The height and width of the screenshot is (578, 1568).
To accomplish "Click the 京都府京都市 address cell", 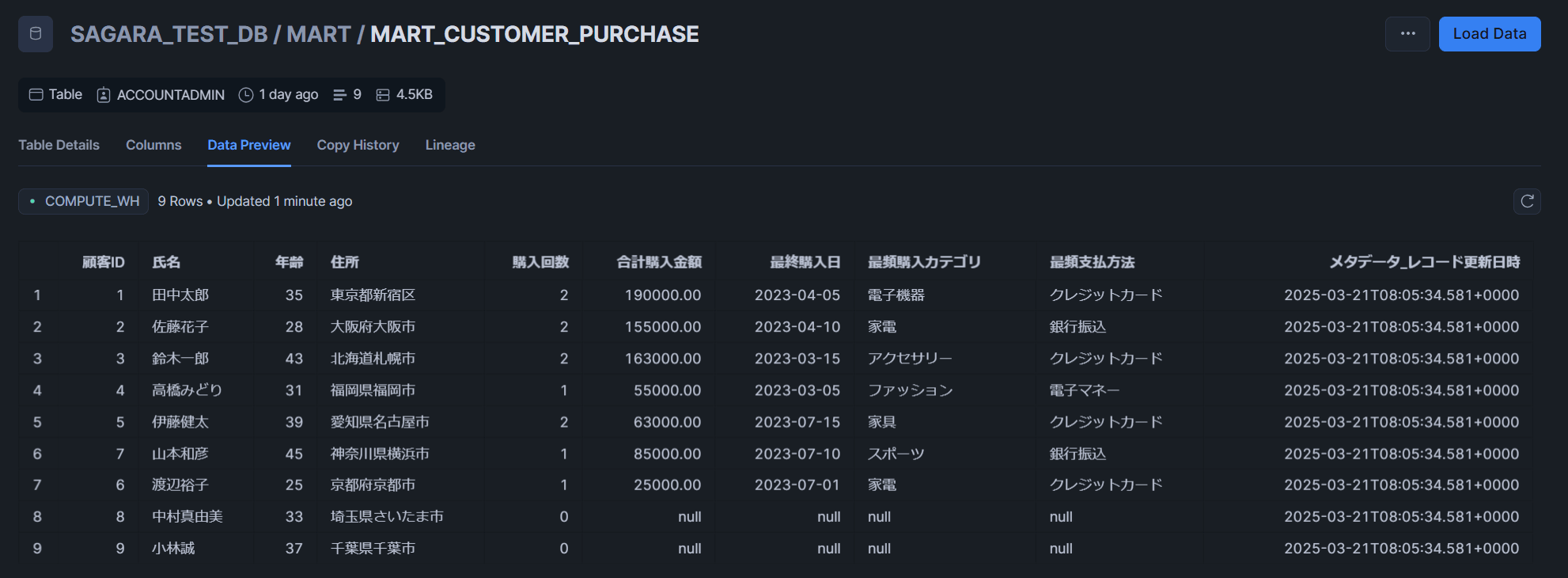I will pyautogui.click(x=373, y=485).
